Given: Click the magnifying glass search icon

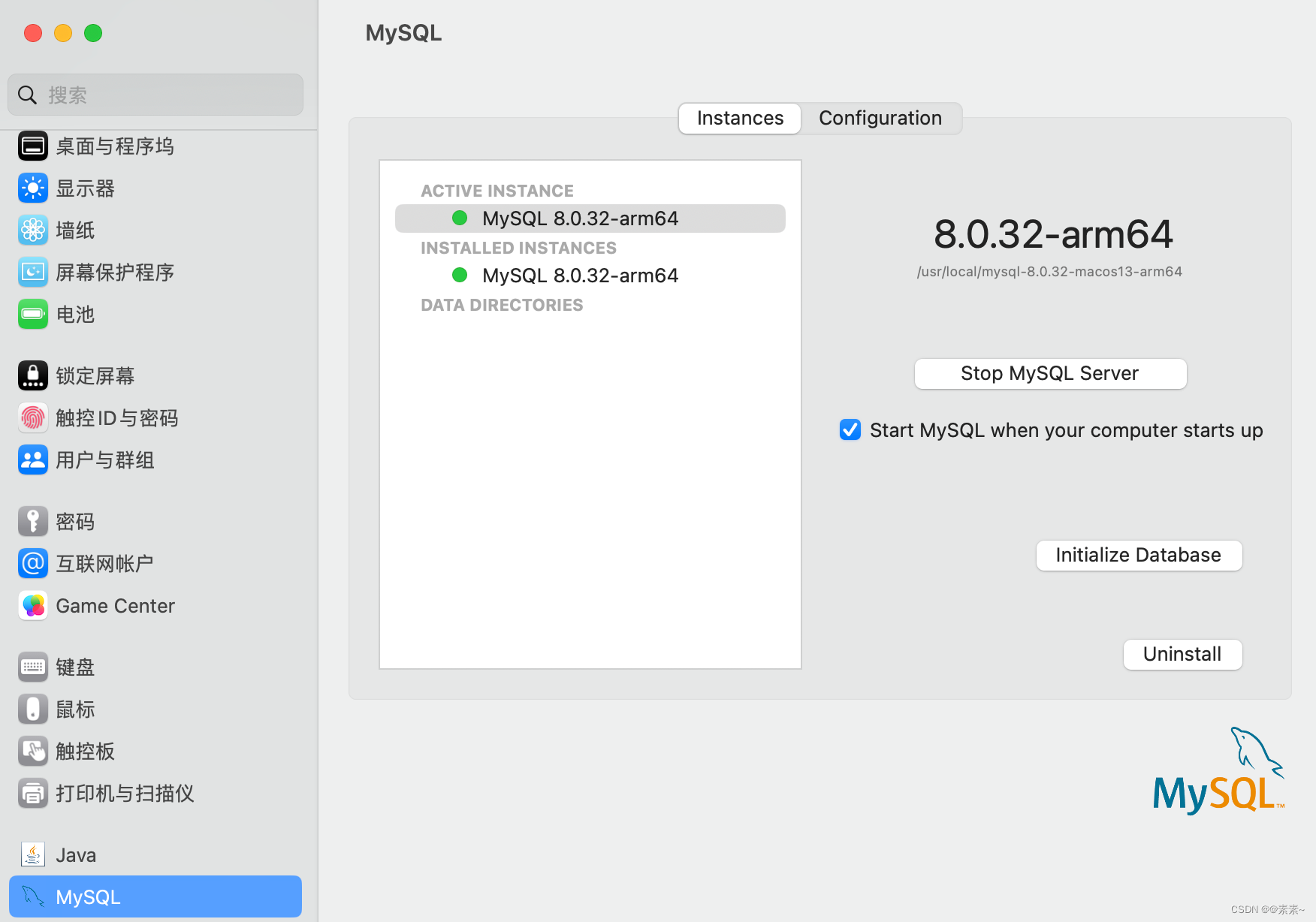Looking at the screenshot, I should (28, 95).
